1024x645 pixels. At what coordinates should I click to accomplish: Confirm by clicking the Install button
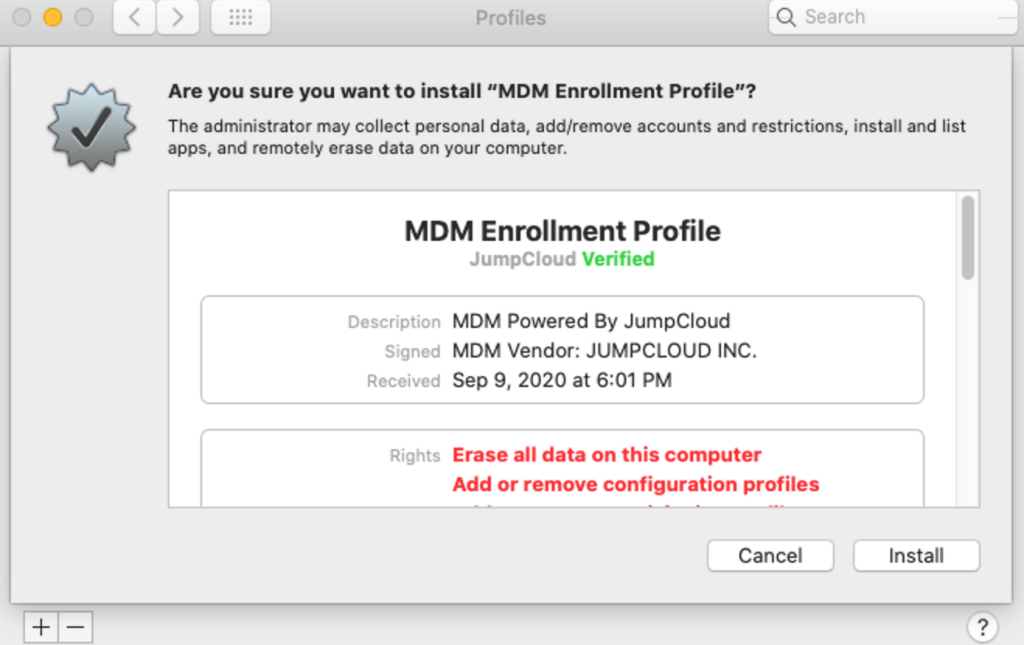point(916,556)
